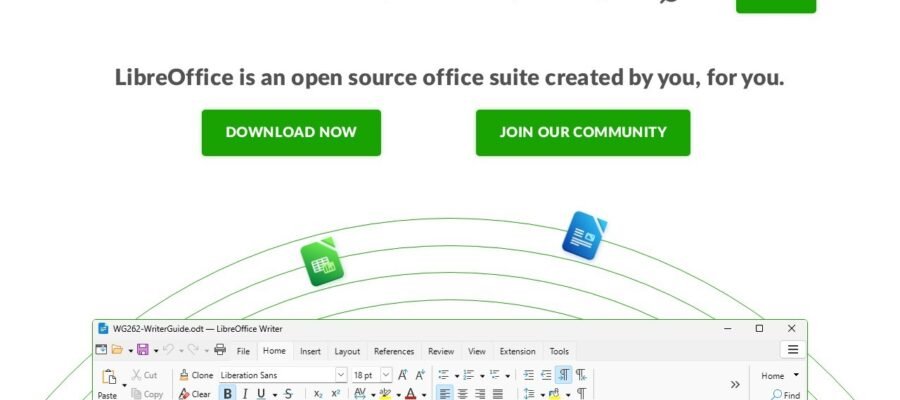Toggle Left-to-right paragraph direction

pos(563,375)
